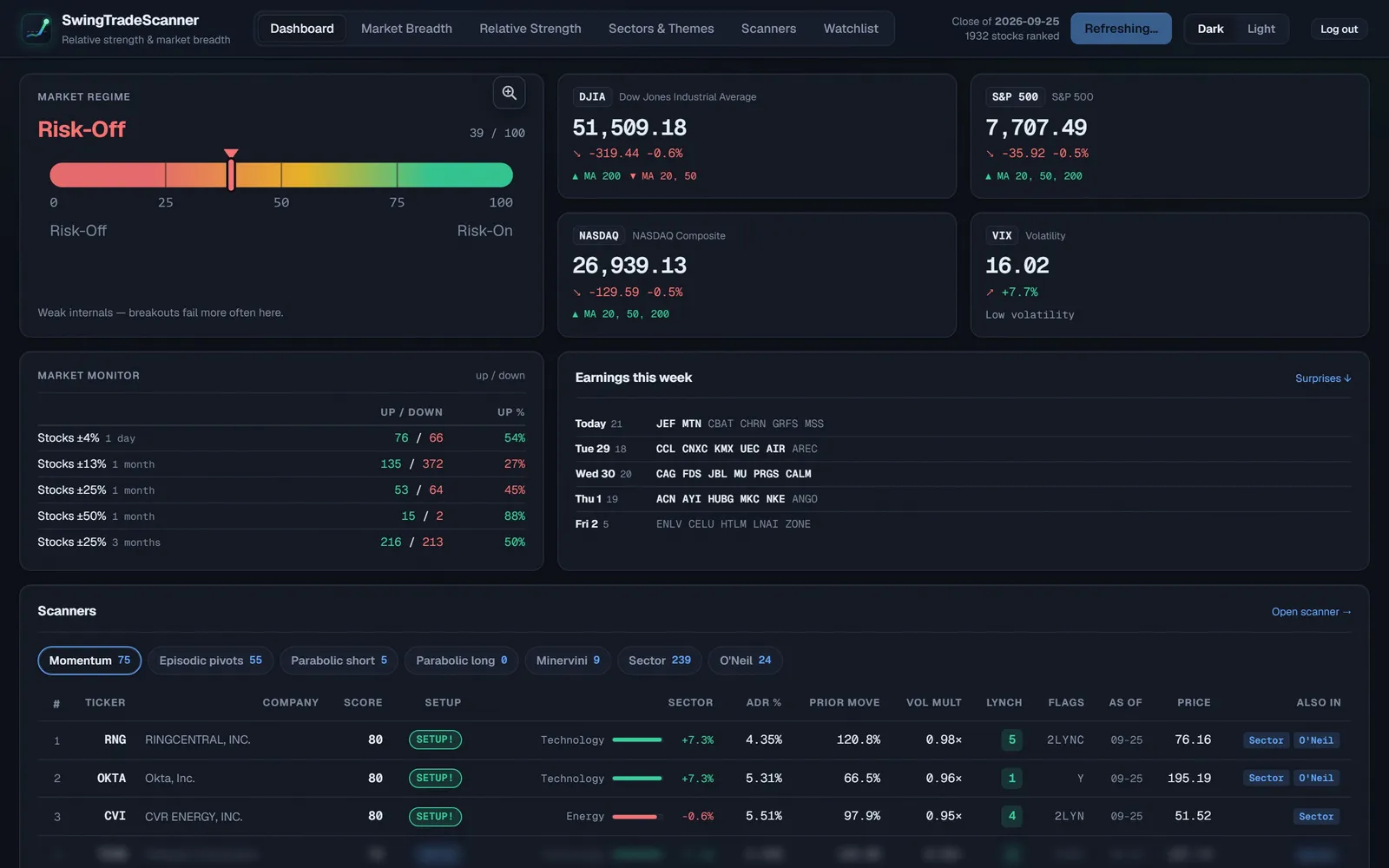Open the Market Breadth tab

pos(406,29)
